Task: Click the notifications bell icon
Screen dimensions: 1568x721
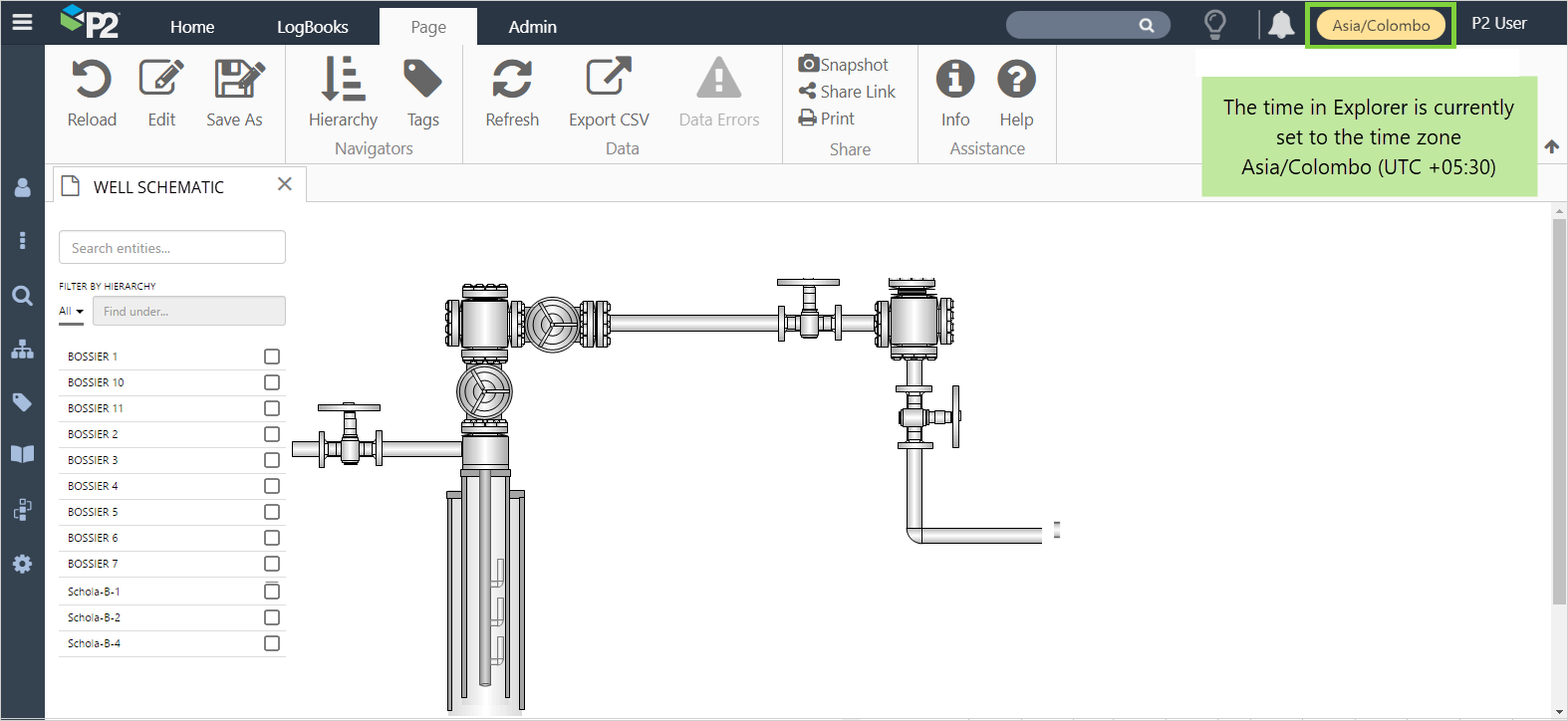Action: coord(1281,25)
